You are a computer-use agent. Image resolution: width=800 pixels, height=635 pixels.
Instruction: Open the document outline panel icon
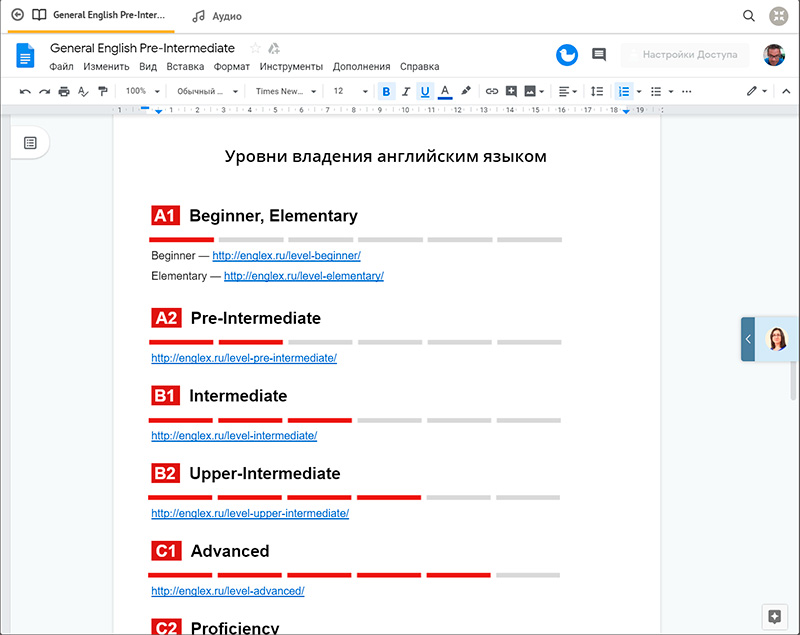[30, 143]
